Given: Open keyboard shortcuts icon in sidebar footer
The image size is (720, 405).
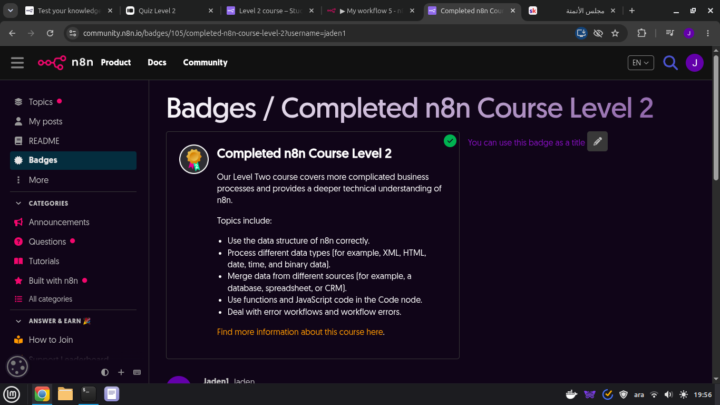Looking at the screenshot, I should click(x=137, y=372).
